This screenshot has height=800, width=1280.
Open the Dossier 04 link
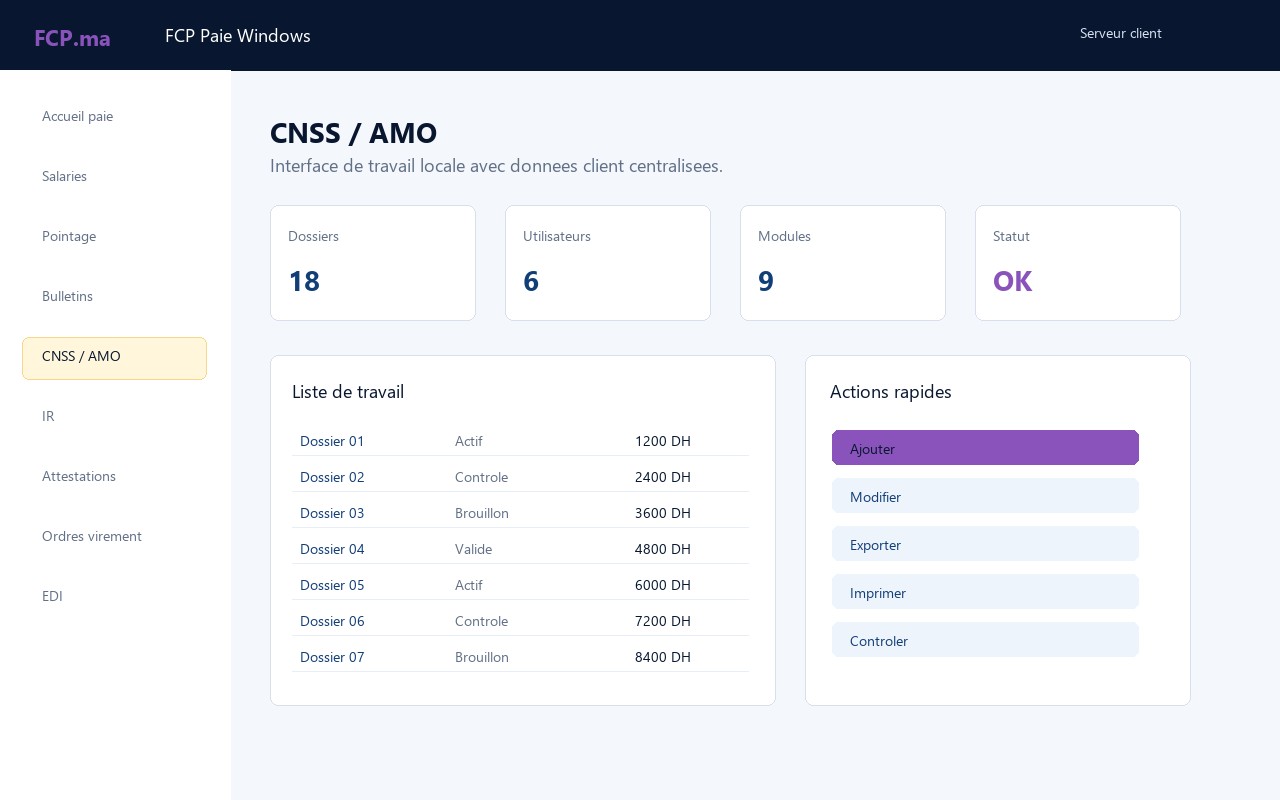[332, 549]
